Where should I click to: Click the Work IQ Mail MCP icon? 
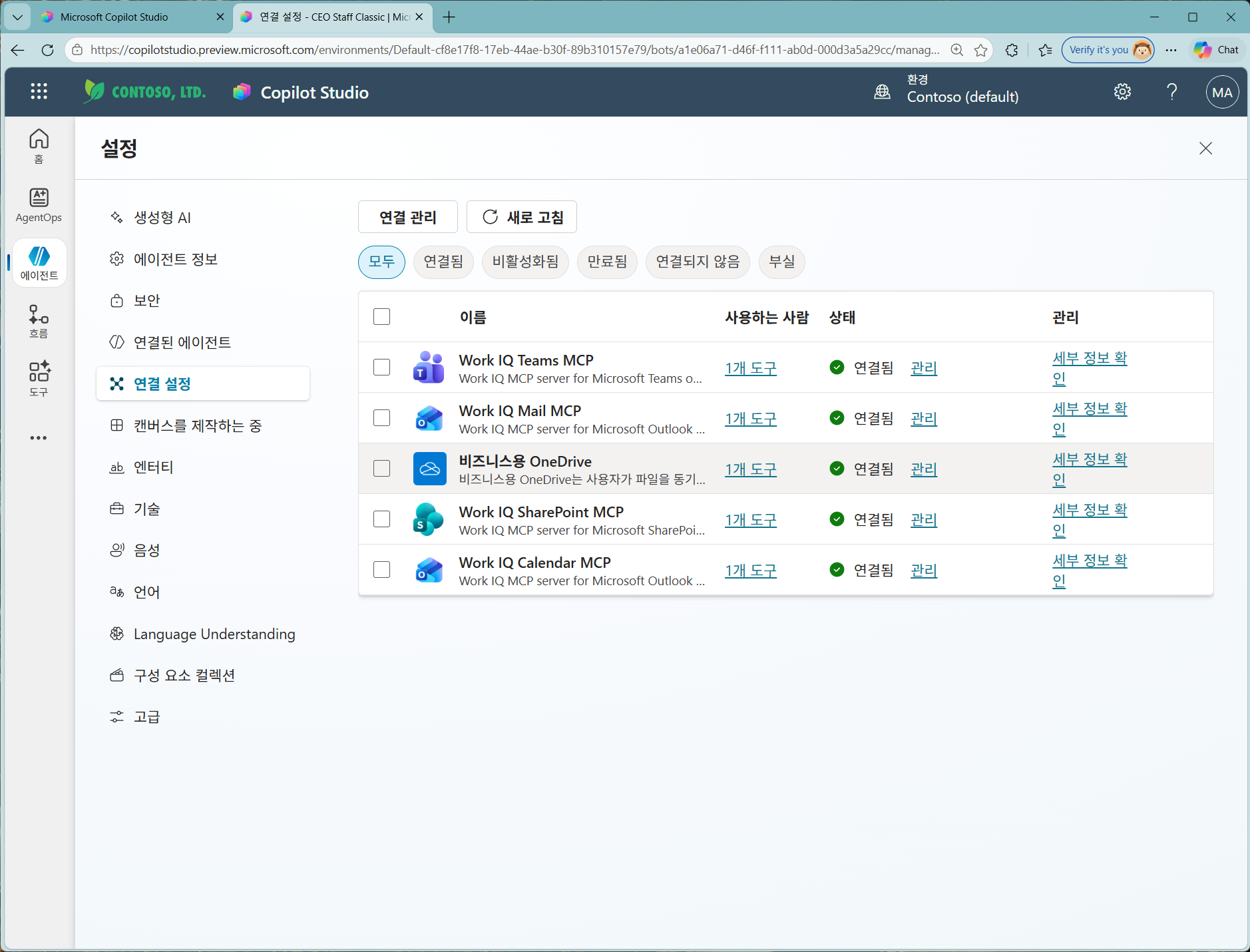429,418
